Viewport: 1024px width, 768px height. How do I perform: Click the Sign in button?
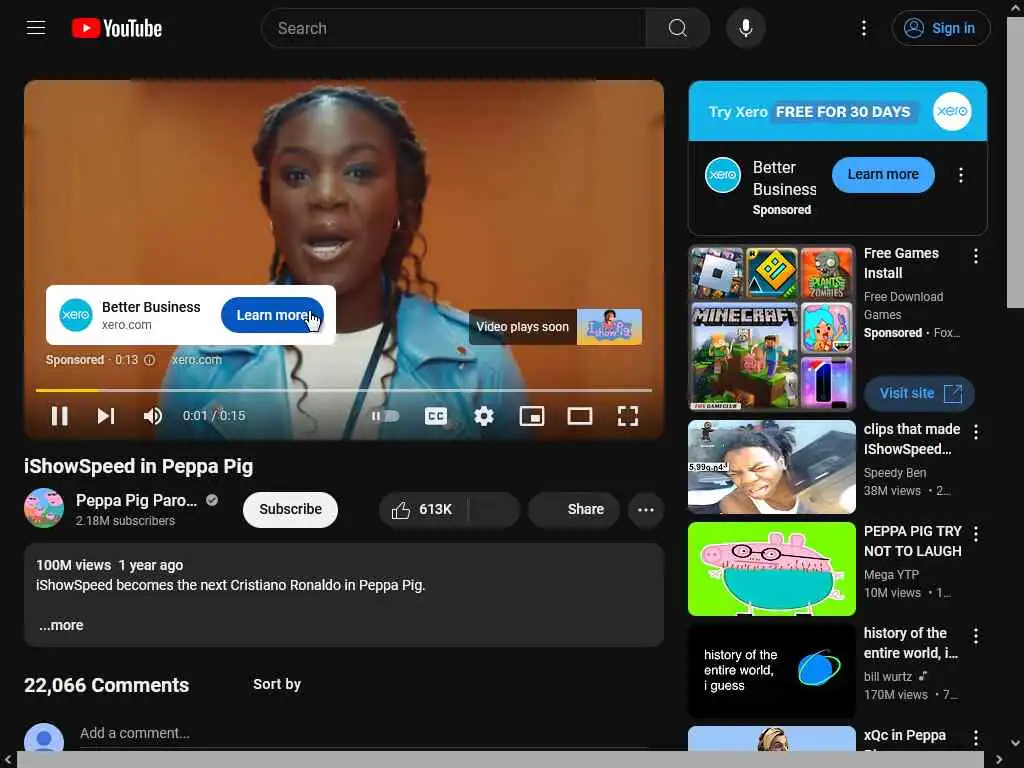click(x=940, y=28)
